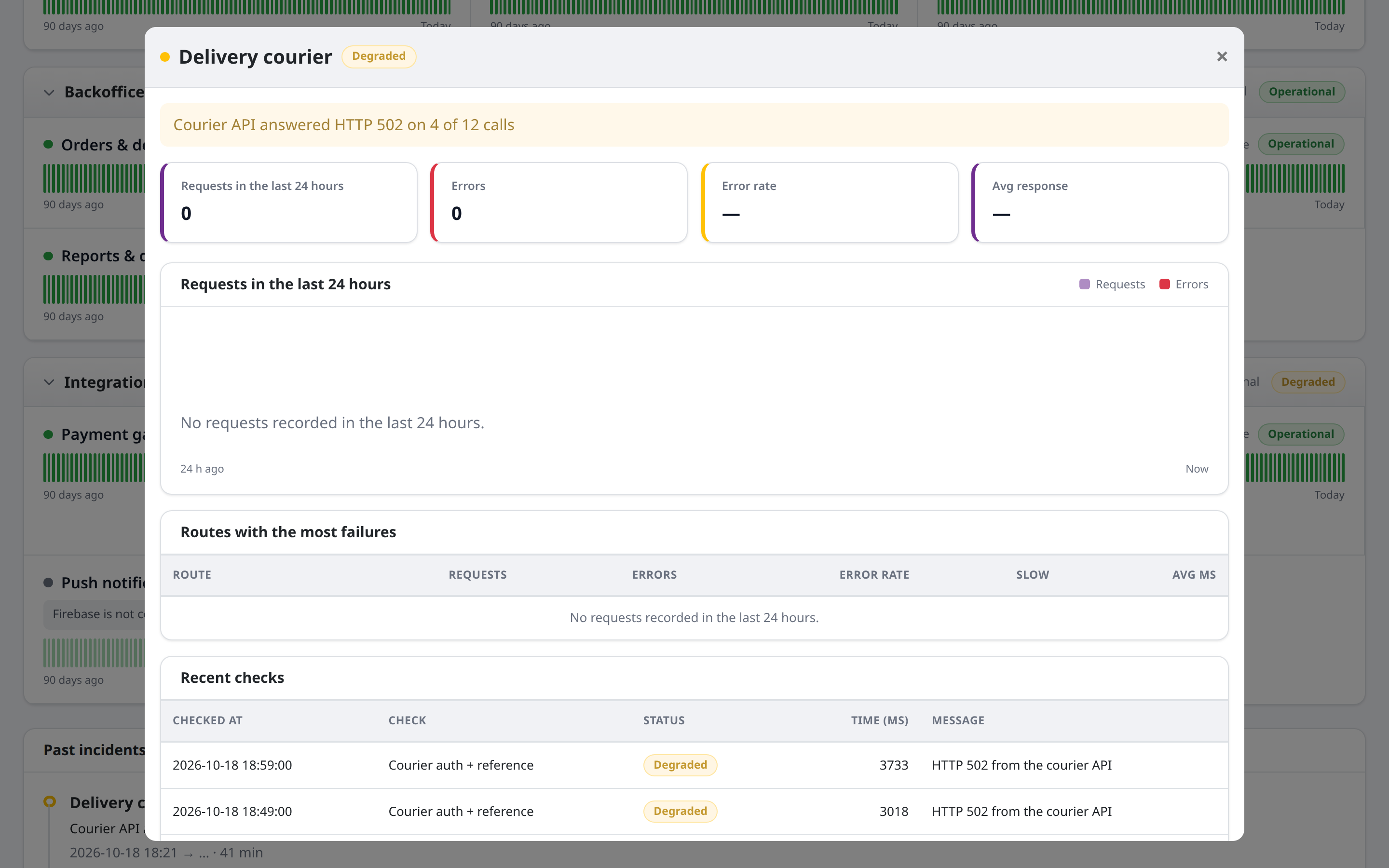Click the purple Requests legend swatch
The height and width of the screenshot is (868, 1389).
click(x=1084, y=284)
